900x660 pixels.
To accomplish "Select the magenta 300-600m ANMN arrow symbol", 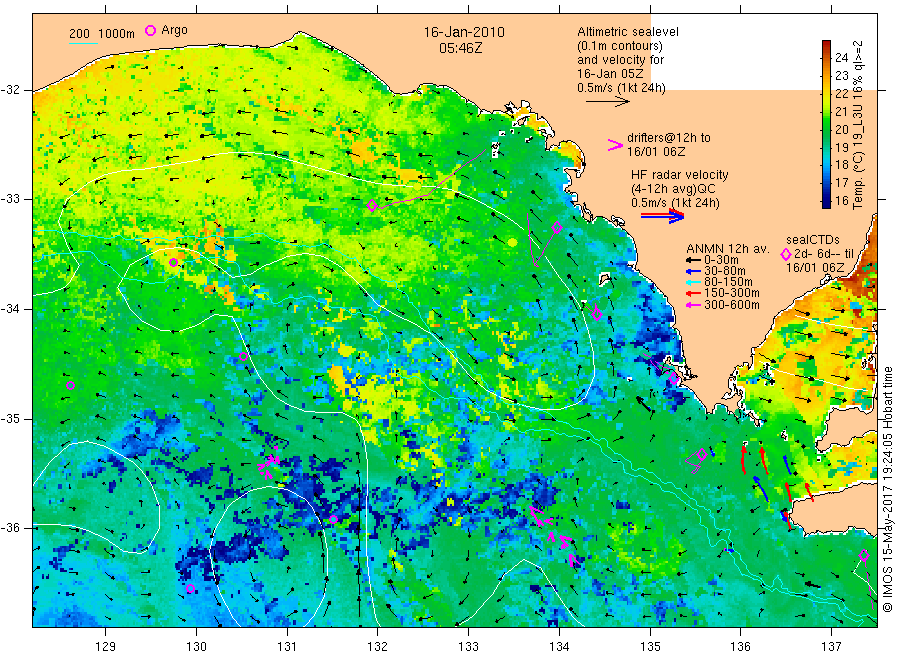I will (693, 305).
